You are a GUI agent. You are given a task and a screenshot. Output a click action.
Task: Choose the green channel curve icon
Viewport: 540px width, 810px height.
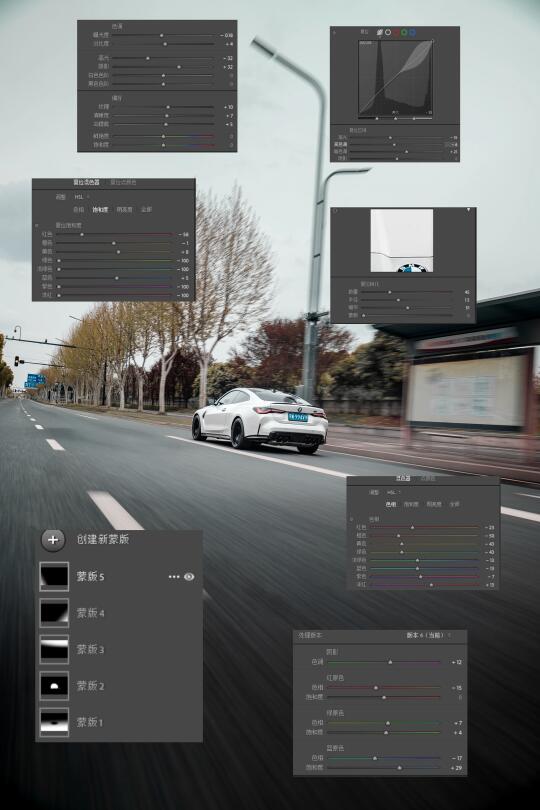(404, 32)
